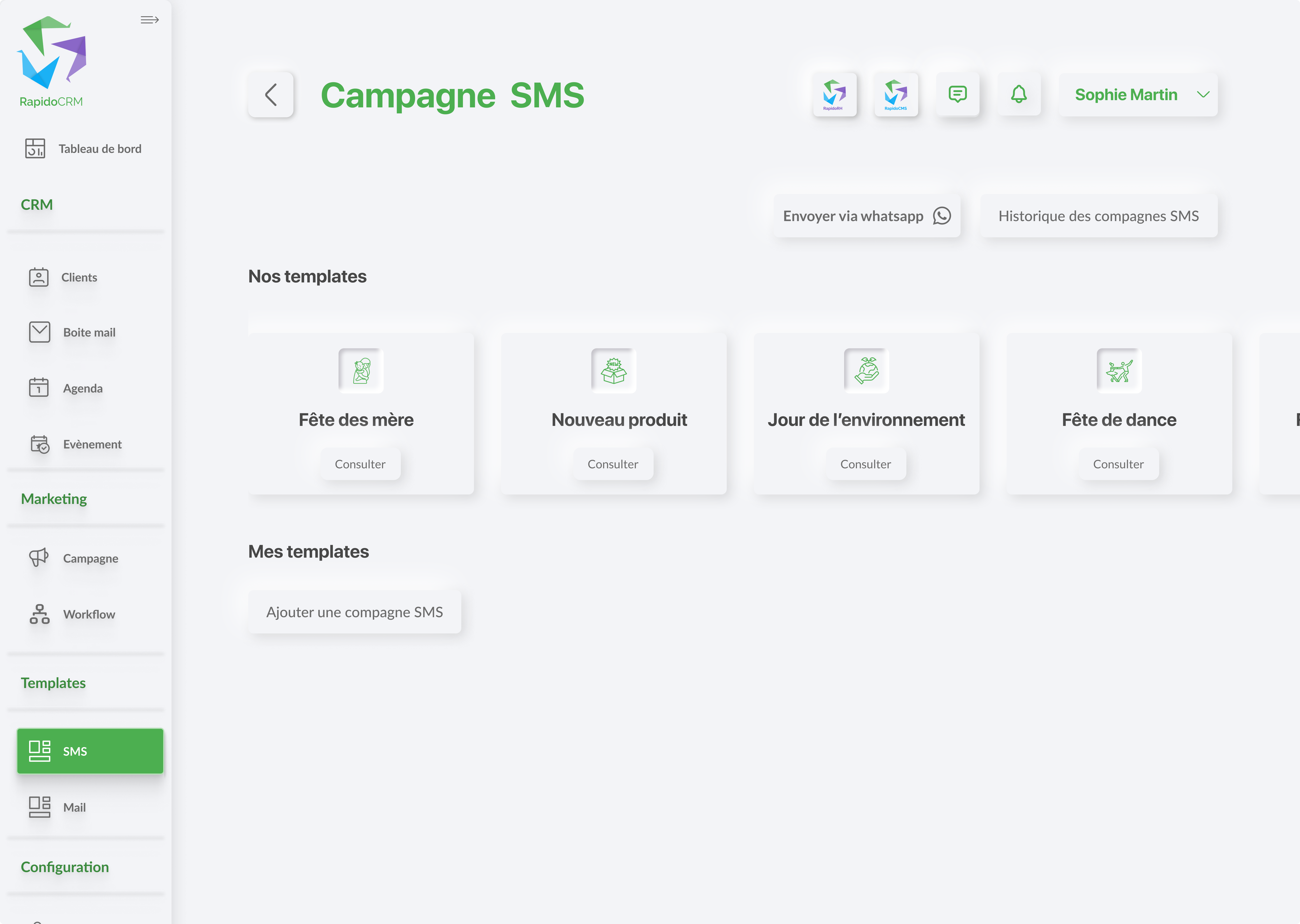
Task: Click the Nos templates heading
Action: (x=307, y=277)
